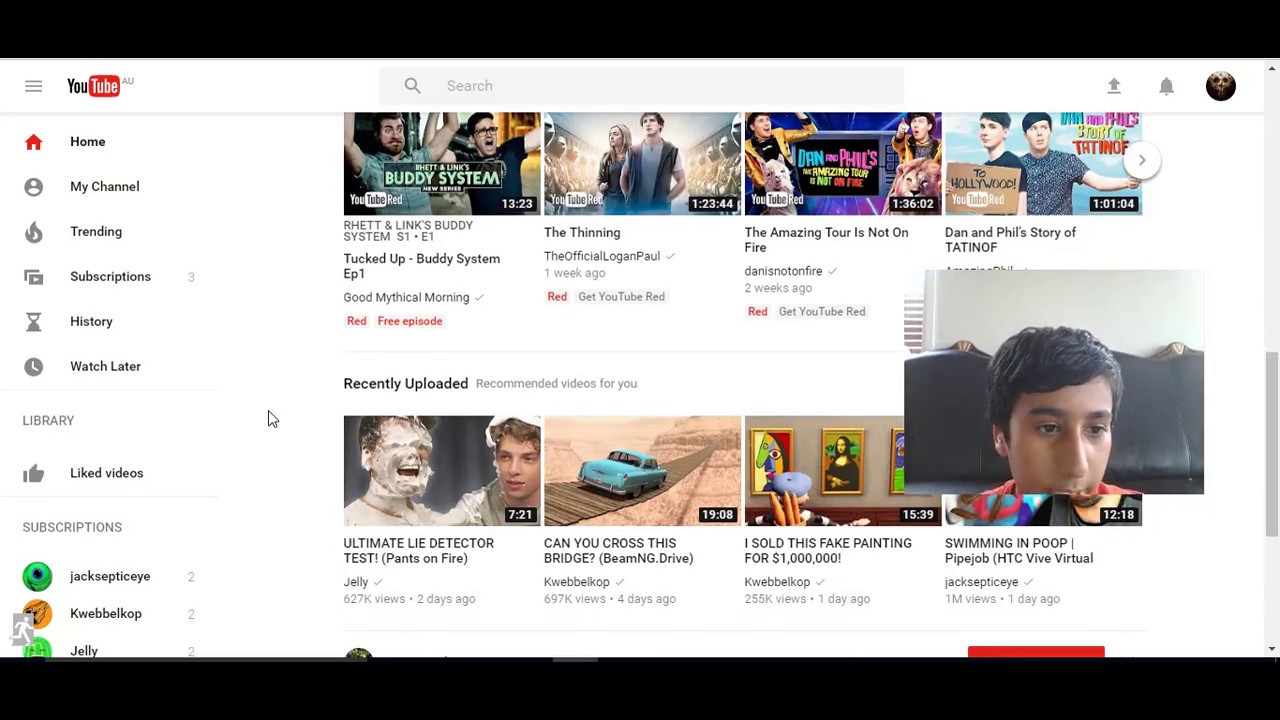Open Story of TATINOF thumbnail

(x=1043, y=163)
